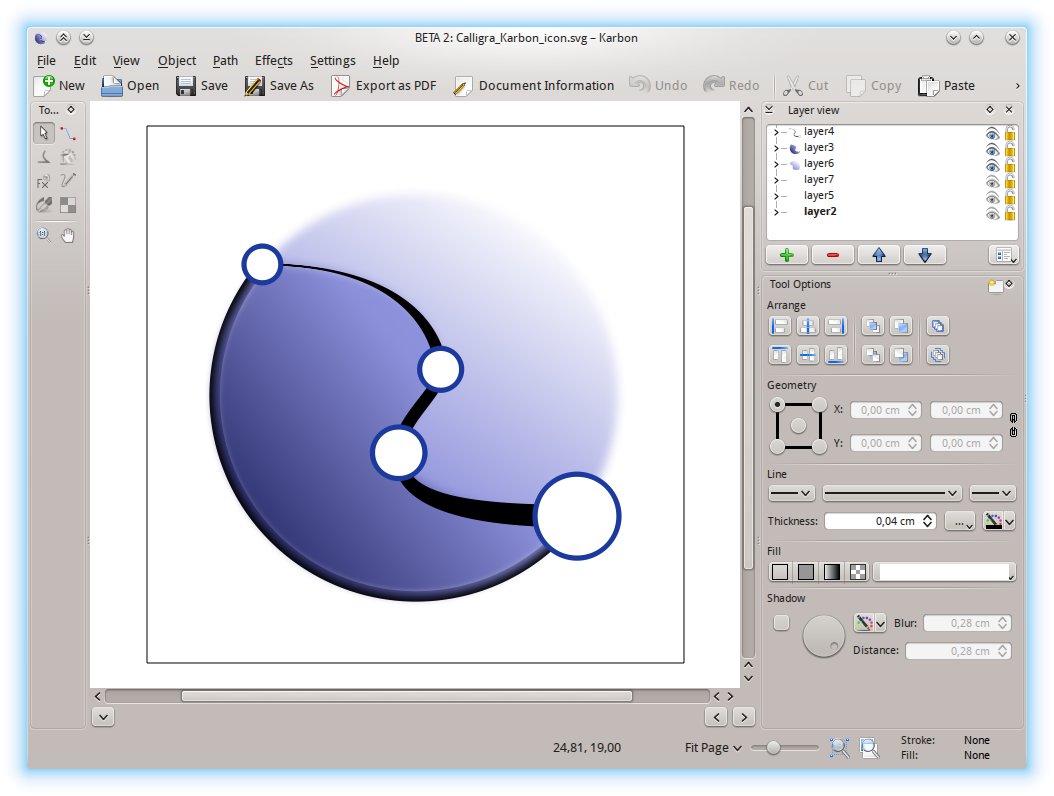
Task: Click the zoom to whole page icon
Action: pos(869,748)
